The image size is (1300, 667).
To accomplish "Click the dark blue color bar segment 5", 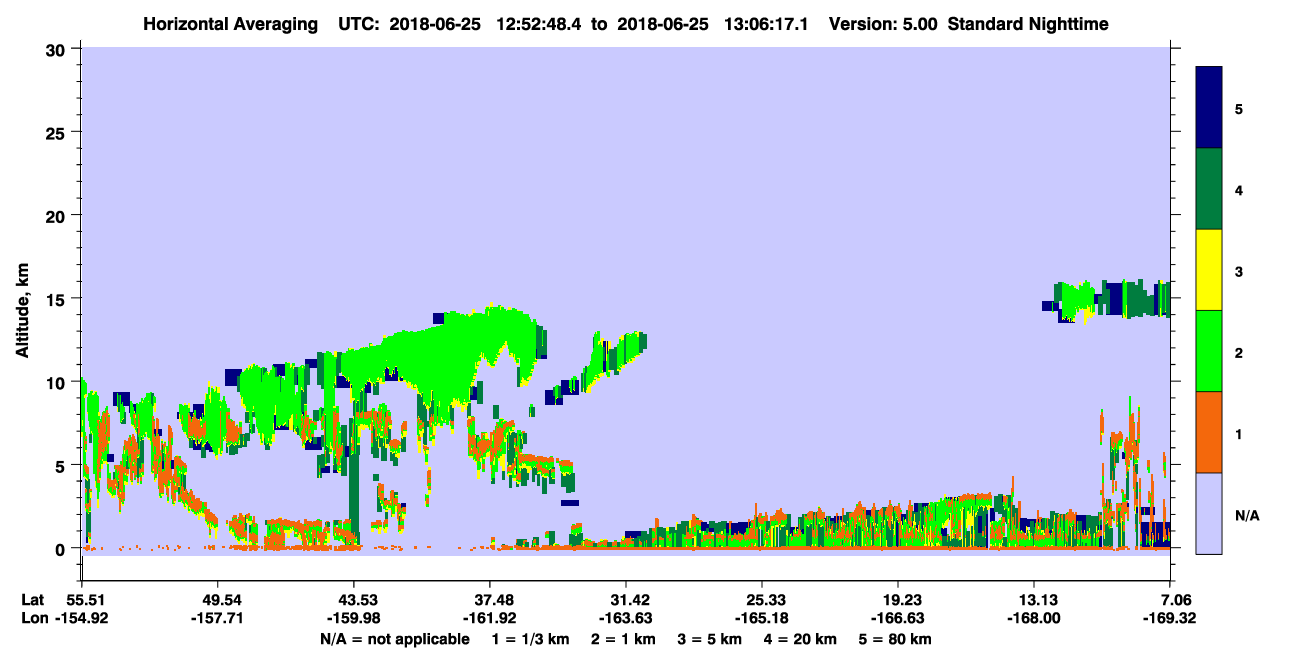I will tap(1209, 108).
